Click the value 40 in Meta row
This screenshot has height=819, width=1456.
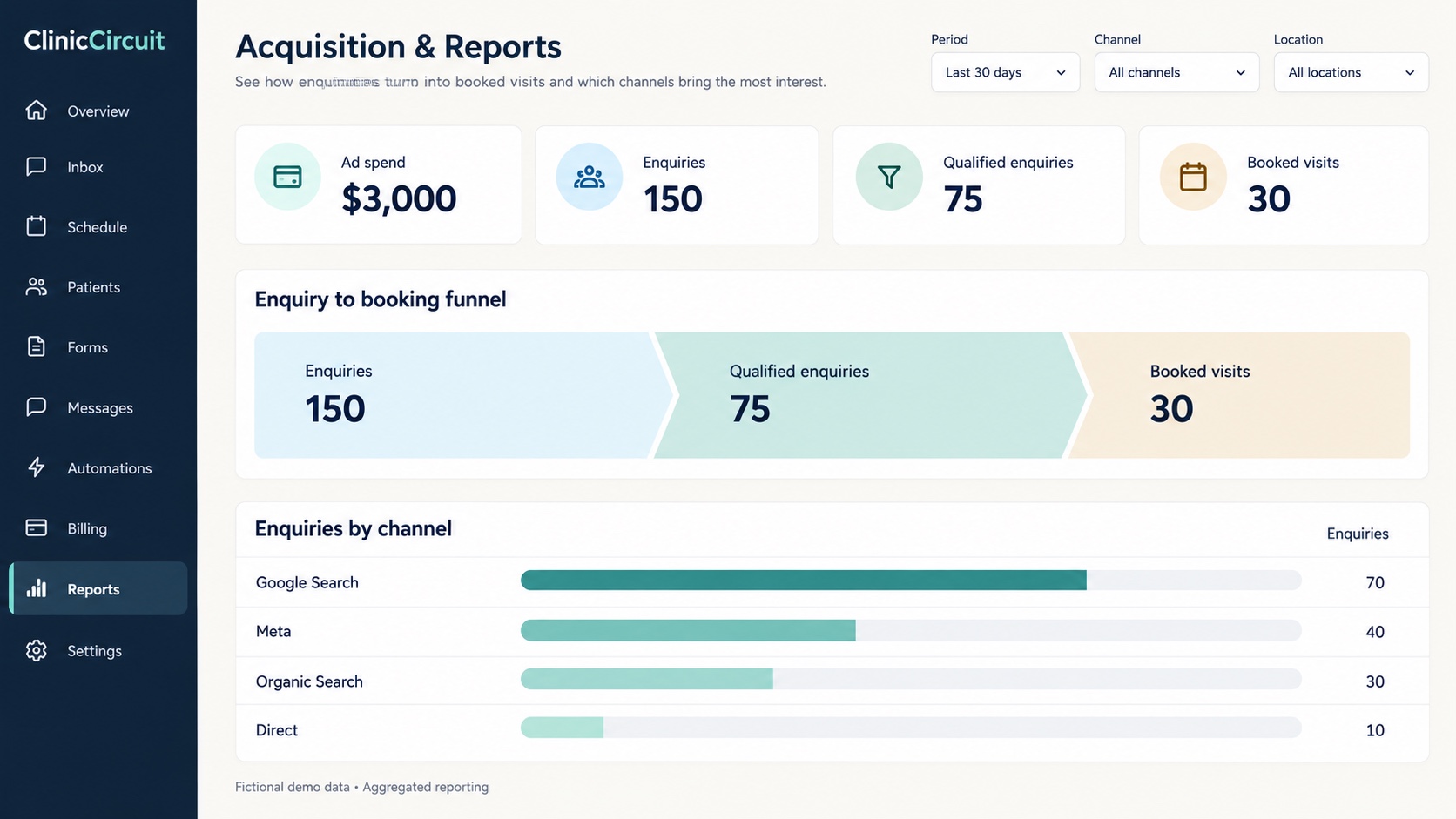[1375, 632]
